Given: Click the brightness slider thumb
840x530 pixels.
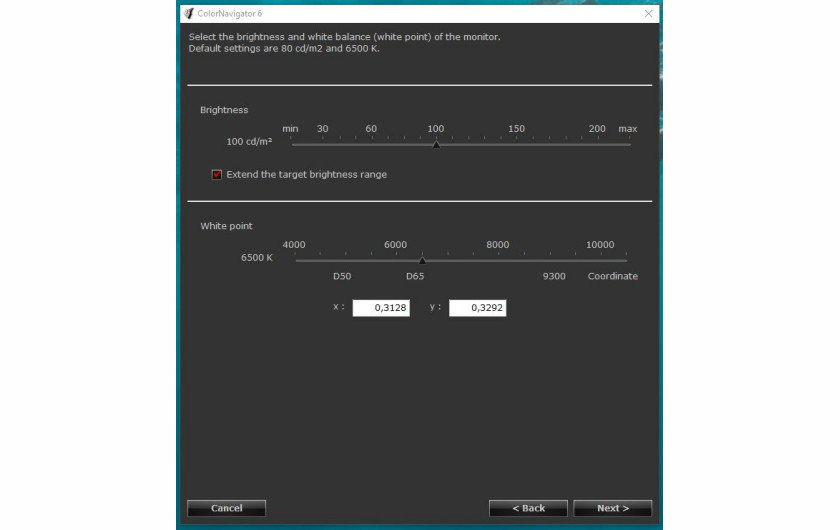Looking at the screenshot, I should (x=437, y=145).
